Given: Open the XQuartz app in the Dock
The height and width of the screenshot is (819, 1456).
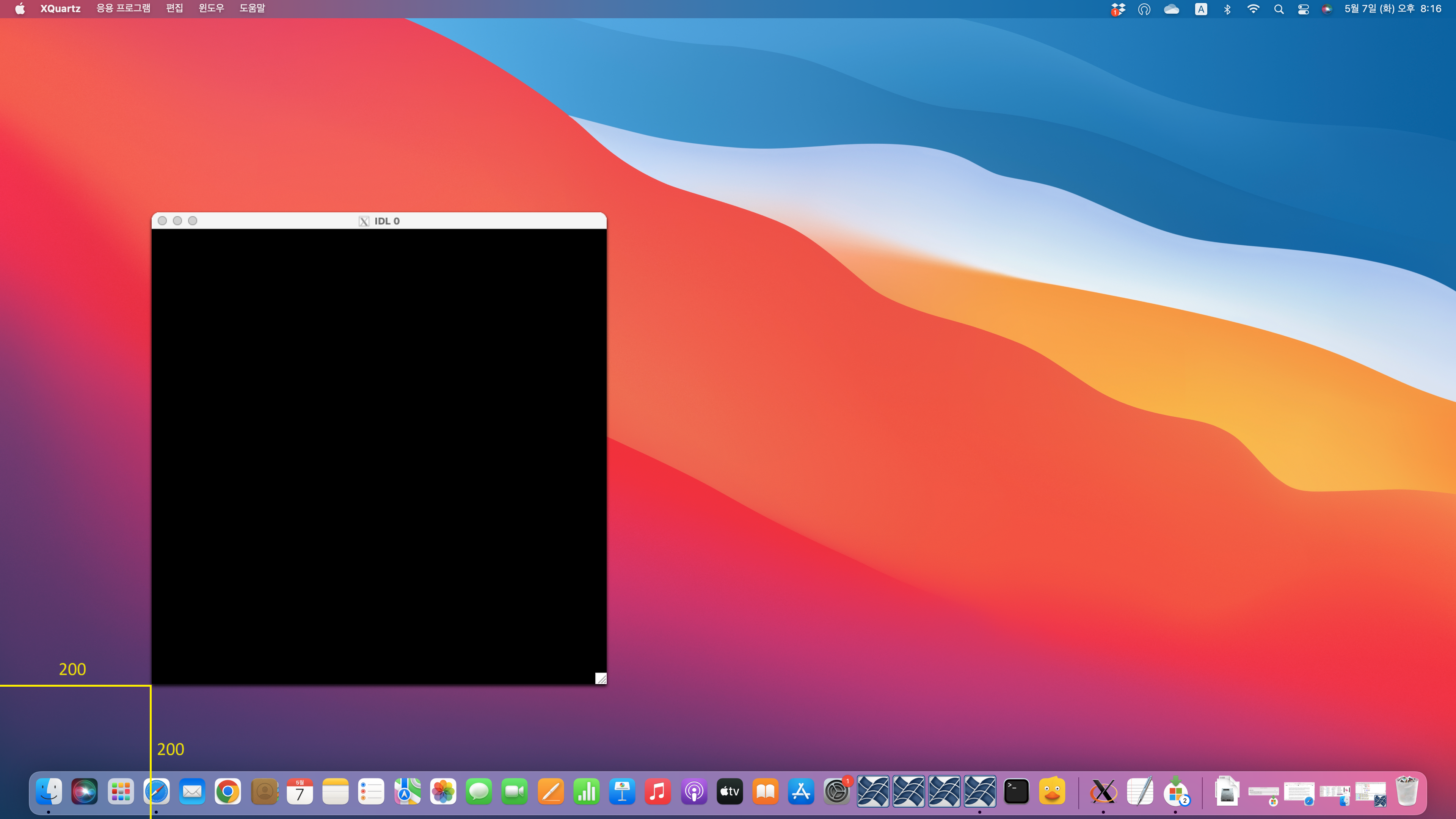Looking at the screenshot, I should pyautogui.click(x=1103, y=791).
